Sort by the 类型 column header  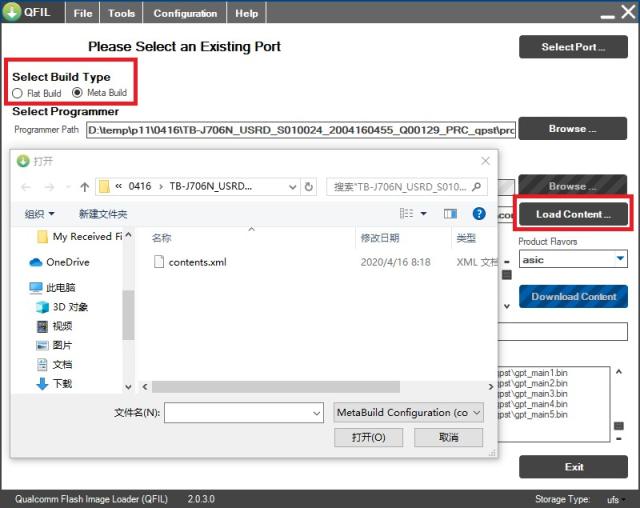click(x=466, y=238)
